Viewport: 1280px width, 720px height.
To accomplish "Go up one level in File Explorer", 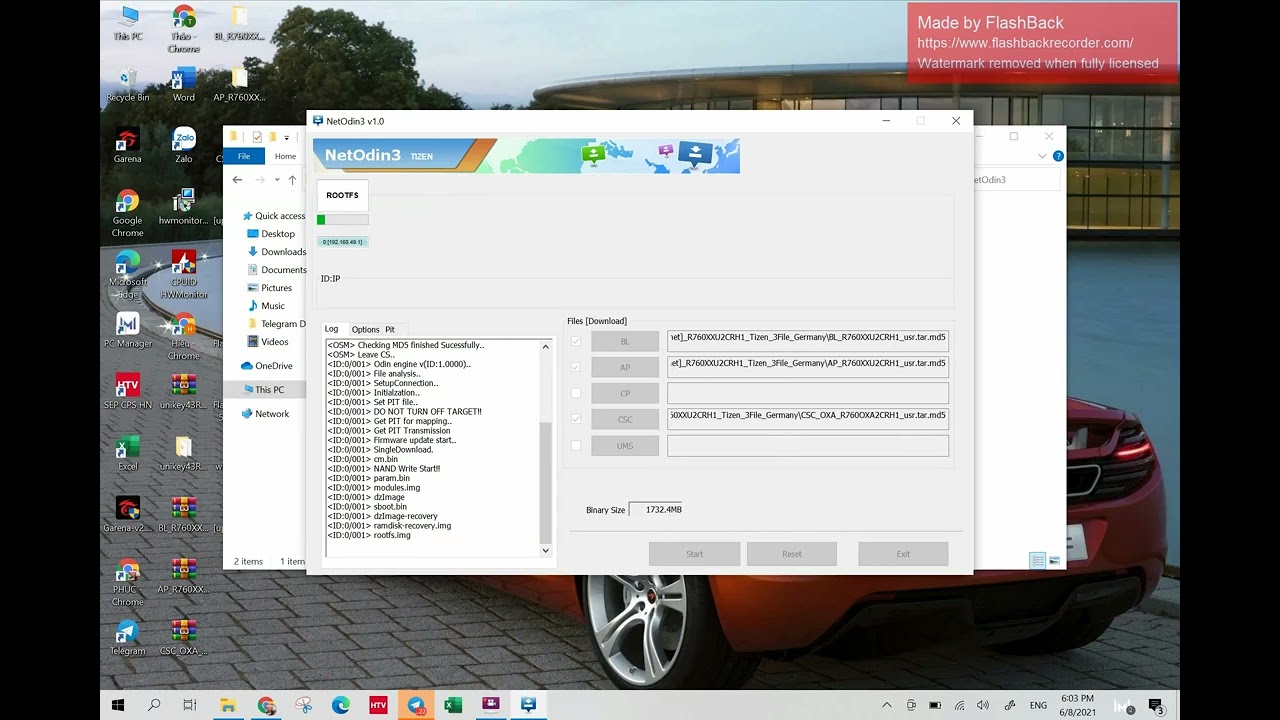I will (x=292, y=180).
